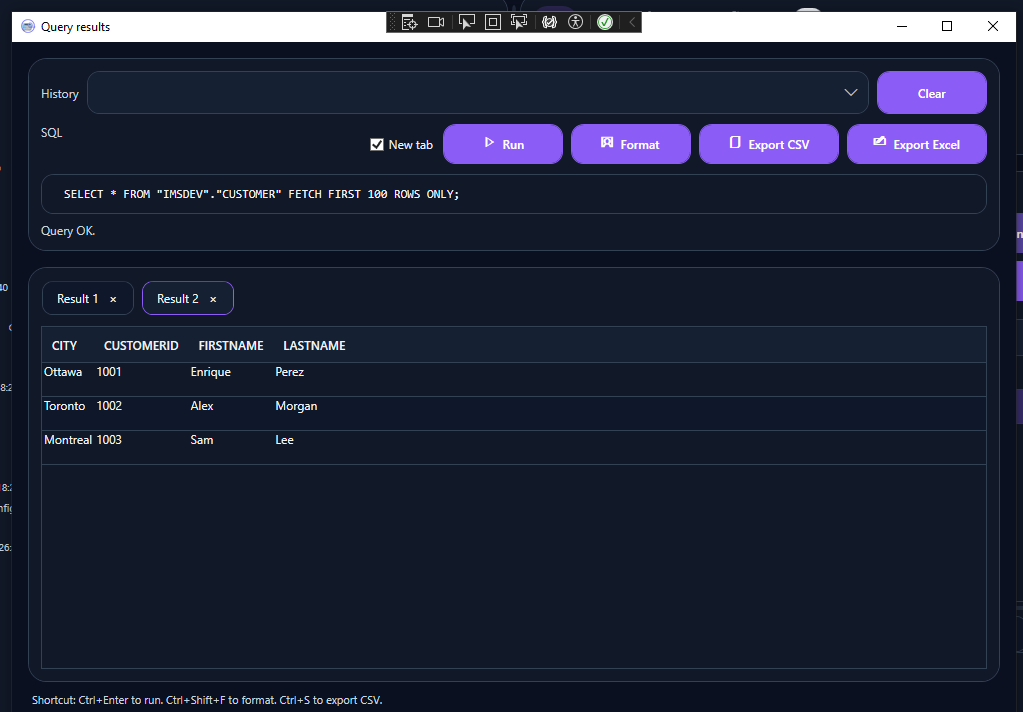Focus the SQL query editor text
1023x712 pixels.
pos(513,194)
